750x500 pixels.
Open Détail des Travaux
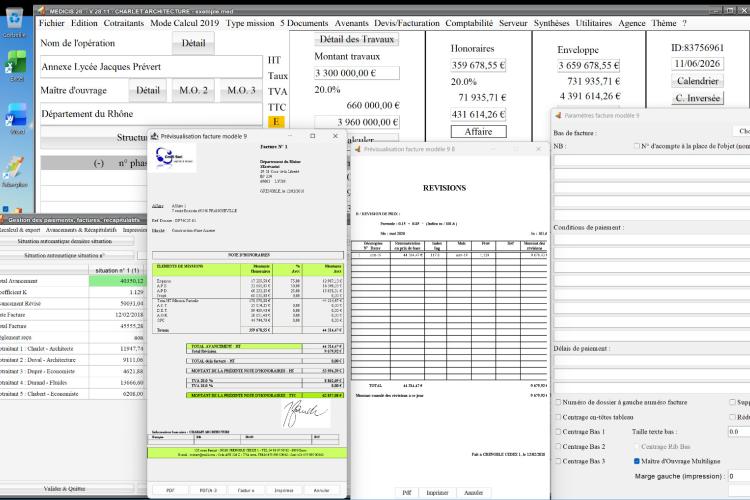[x=356, y=39]
